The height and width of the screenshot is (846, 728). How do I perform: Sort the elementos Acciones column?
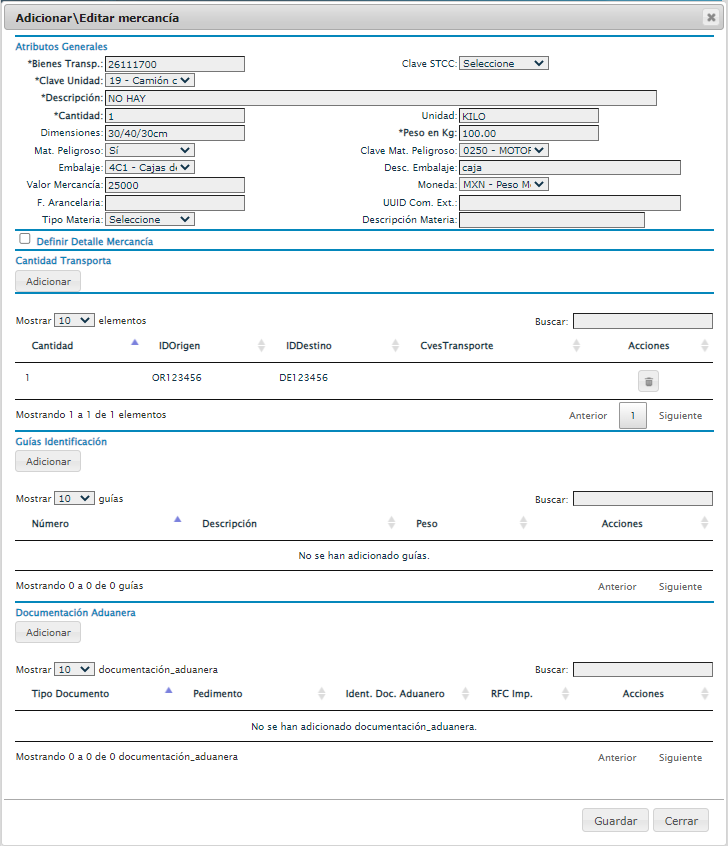(704, 346)
